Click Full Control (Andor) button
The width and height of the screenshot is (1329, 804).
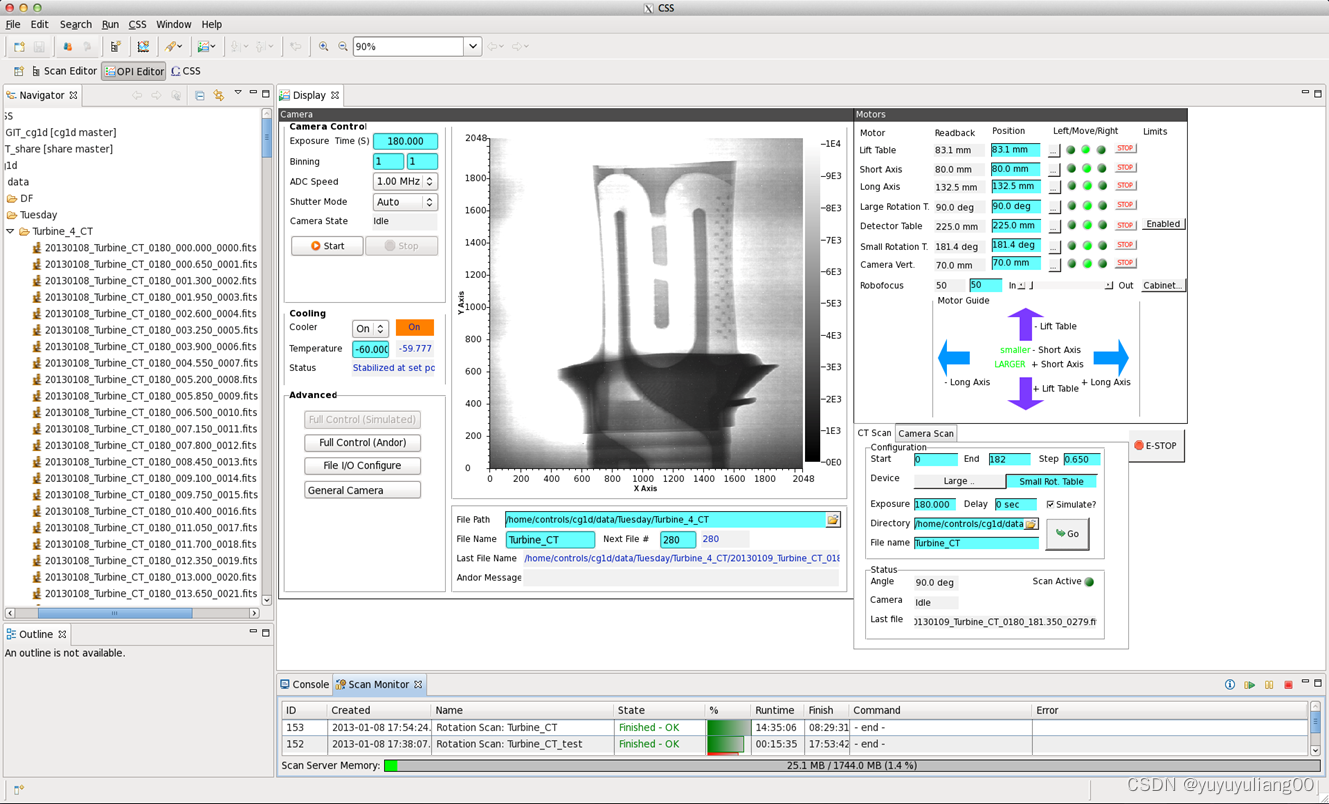pos(362,442)
